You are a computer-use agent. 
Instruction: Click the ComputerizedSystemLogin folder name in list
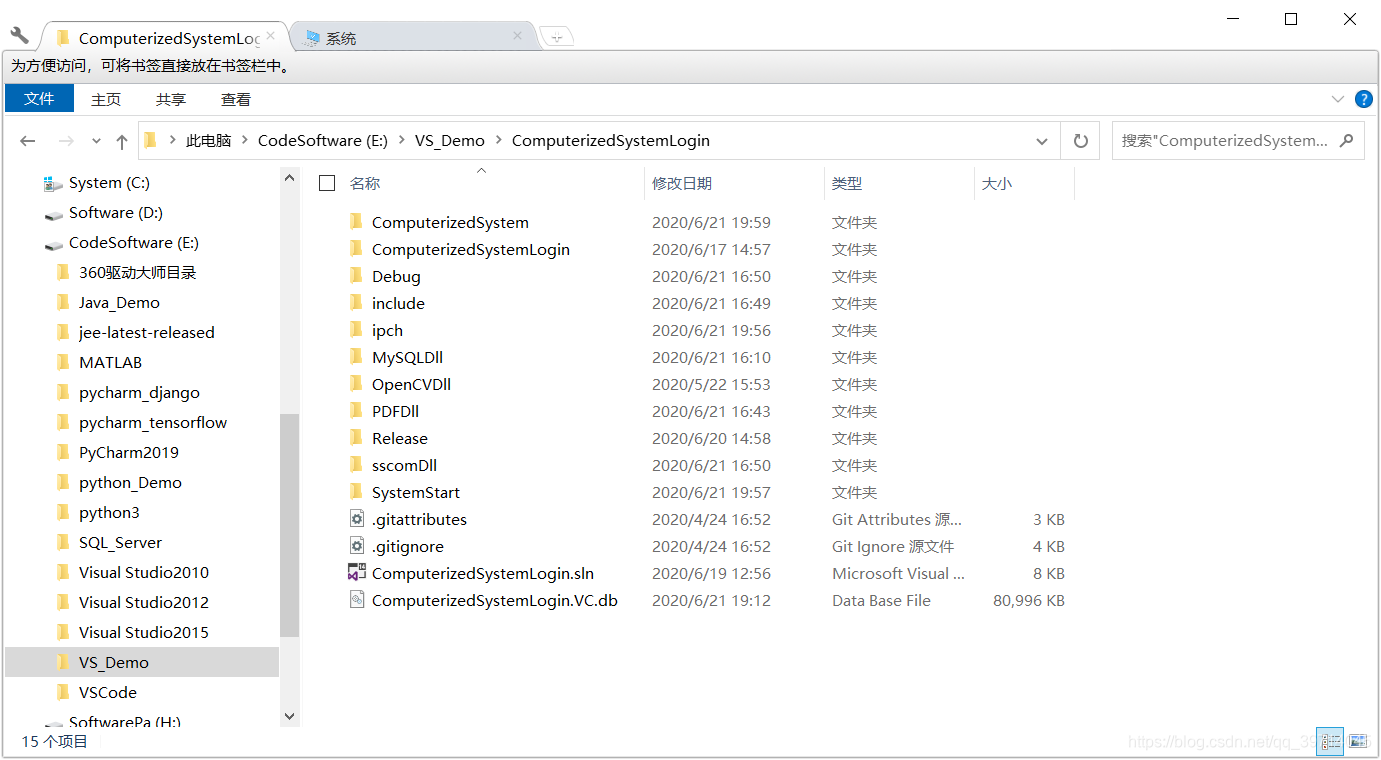(471, 250)
